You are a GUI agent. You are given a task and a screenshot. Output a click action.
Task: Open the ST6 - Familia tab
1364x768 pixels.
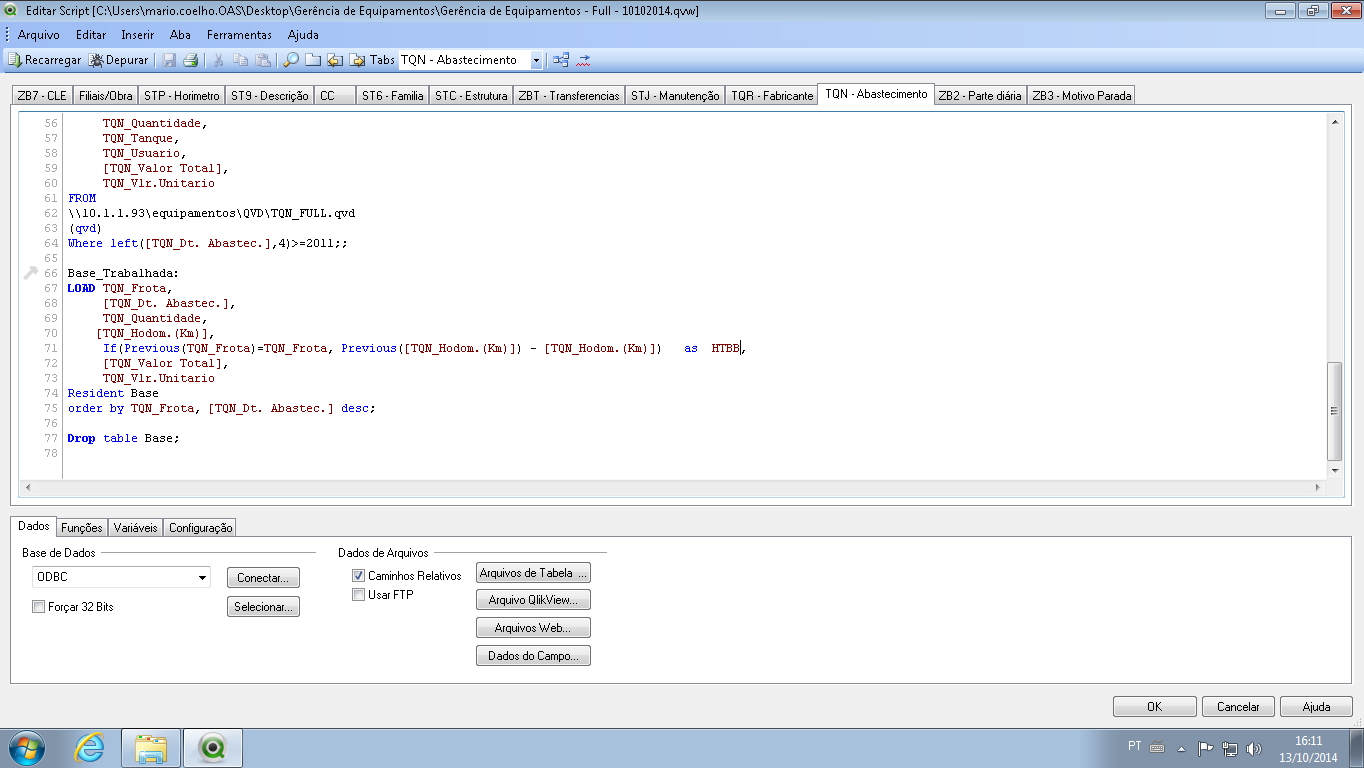click(393, 96)
